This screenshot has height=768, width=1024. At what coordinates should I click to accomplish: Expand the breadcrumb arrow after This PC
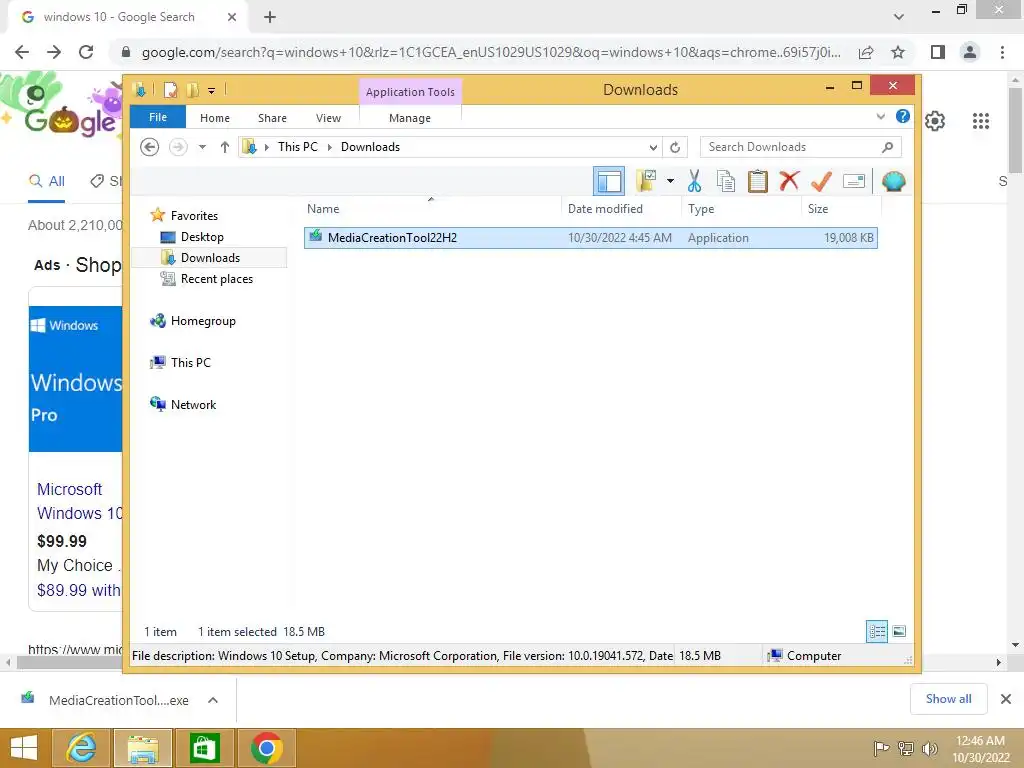[330, 147]
